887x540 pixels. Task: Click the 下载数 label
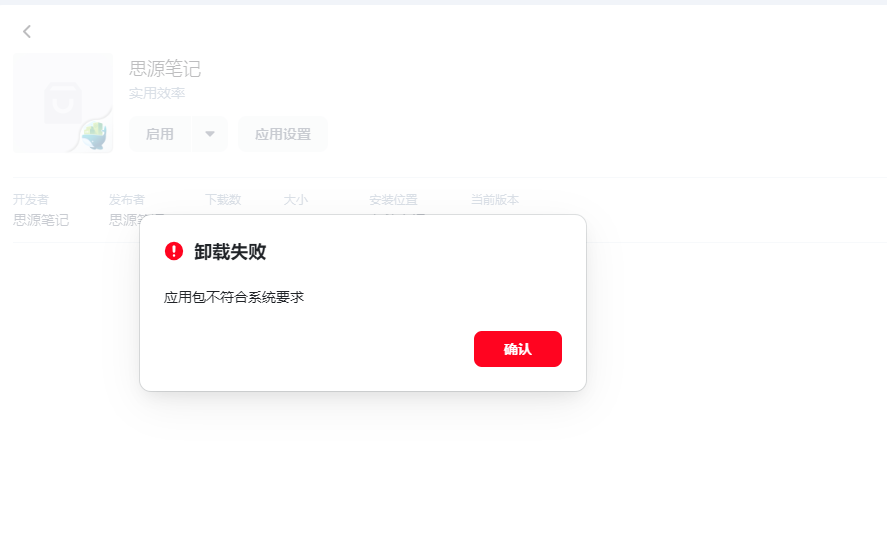coord(223,200)
